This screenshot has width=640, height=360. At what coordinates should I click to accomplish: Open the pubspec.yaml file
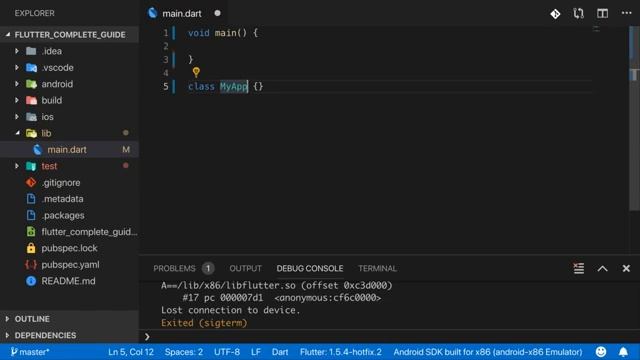pos(70,264)
